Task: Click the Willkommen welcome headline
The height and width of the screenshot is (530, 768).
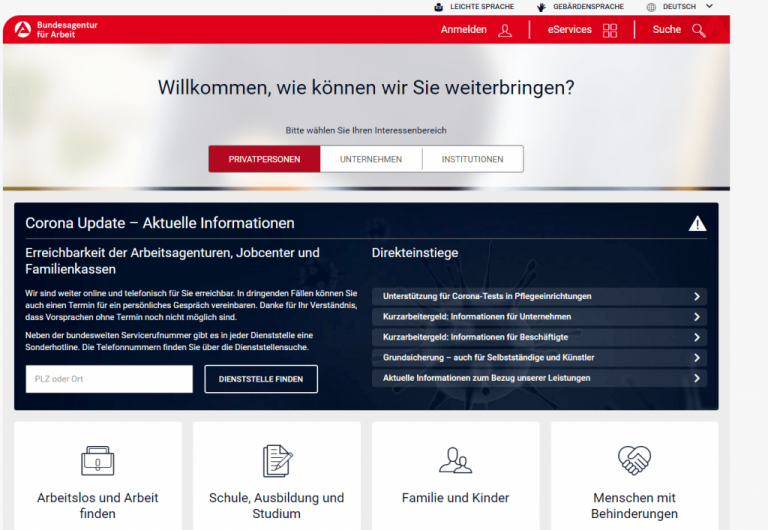Action: (x=366, y=88)
